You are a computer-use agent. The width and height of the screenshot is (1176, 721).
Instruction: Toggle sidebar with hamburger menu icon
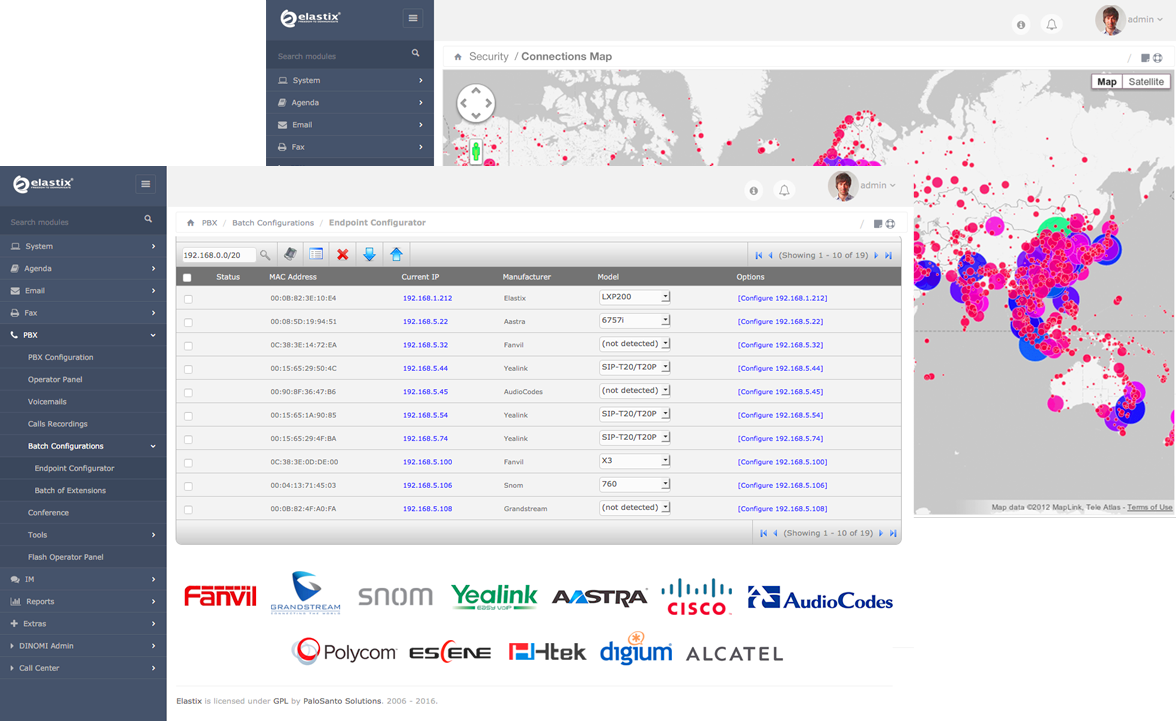coord(146,184)
